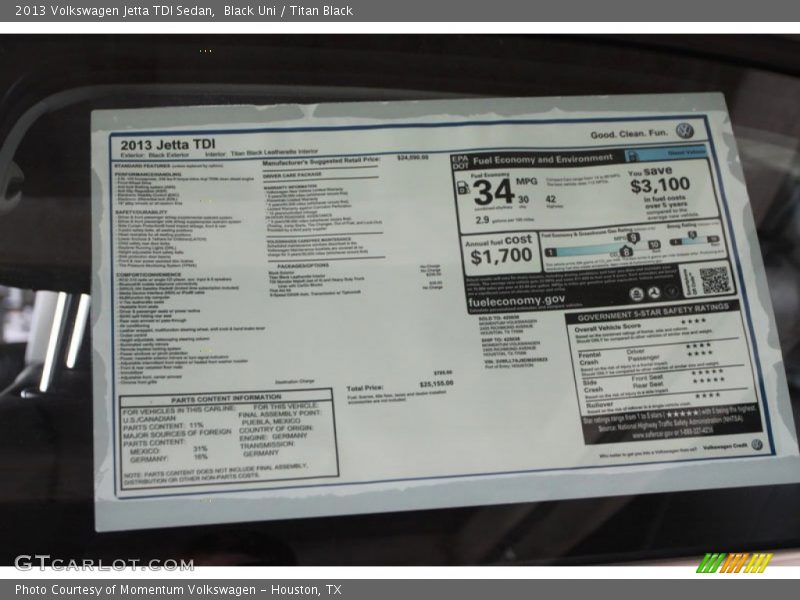Click the smog rating marker 5
Image resolution: width=800 pixels, height=600 pixels.
click(x=691, y=235)
